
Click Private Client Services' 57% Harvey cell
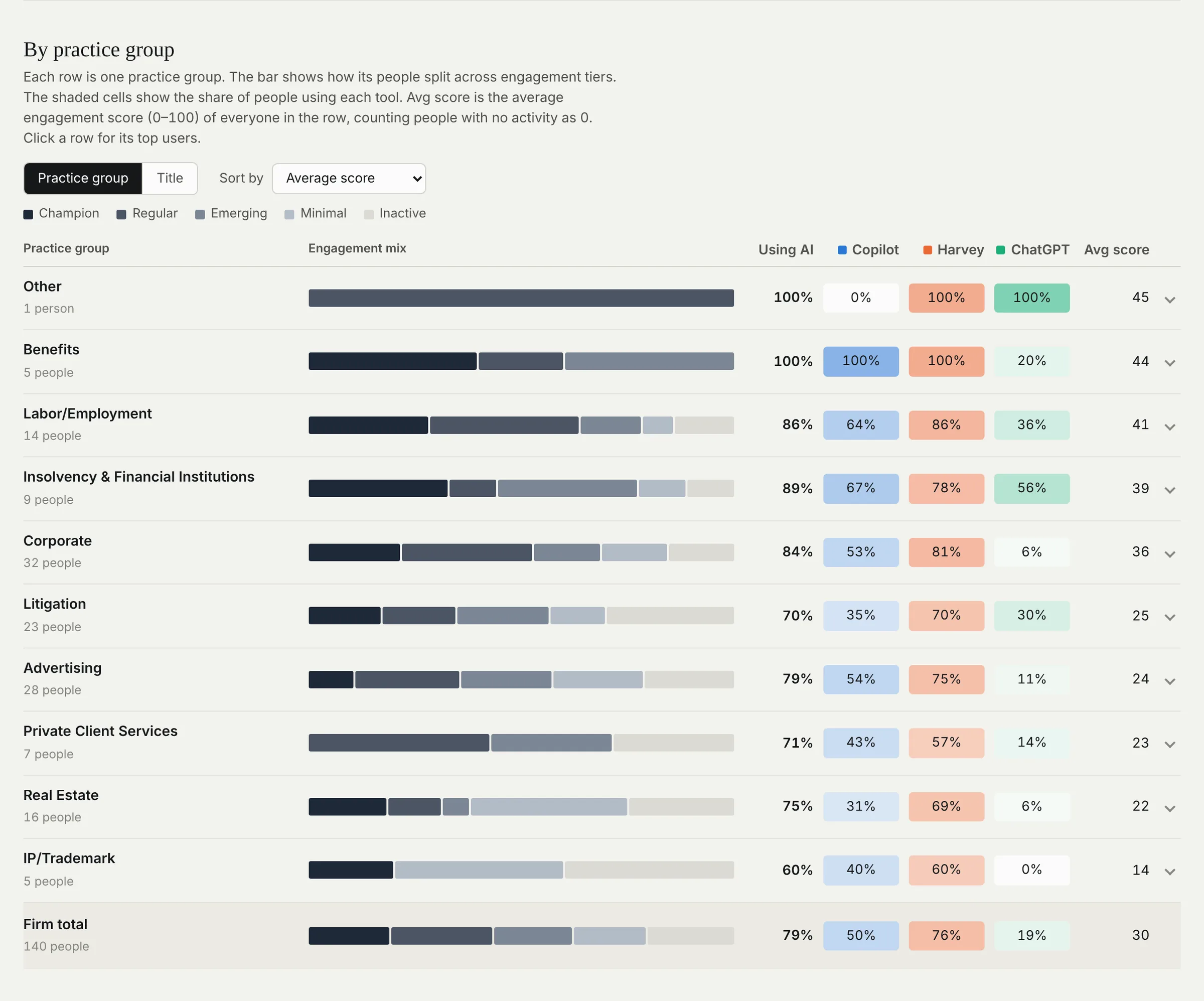(x=946, y=743)
